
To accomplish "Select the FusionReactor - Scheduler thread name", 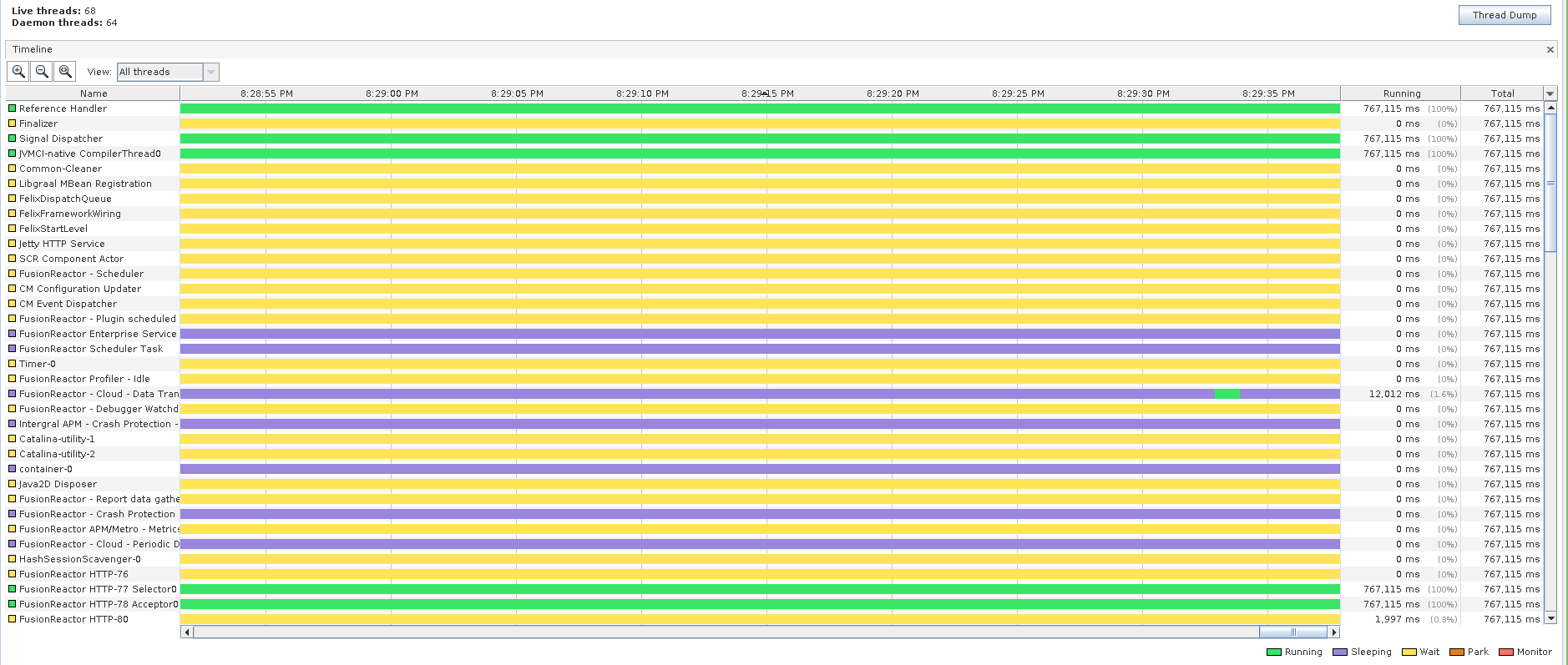I will coord(81,274).
